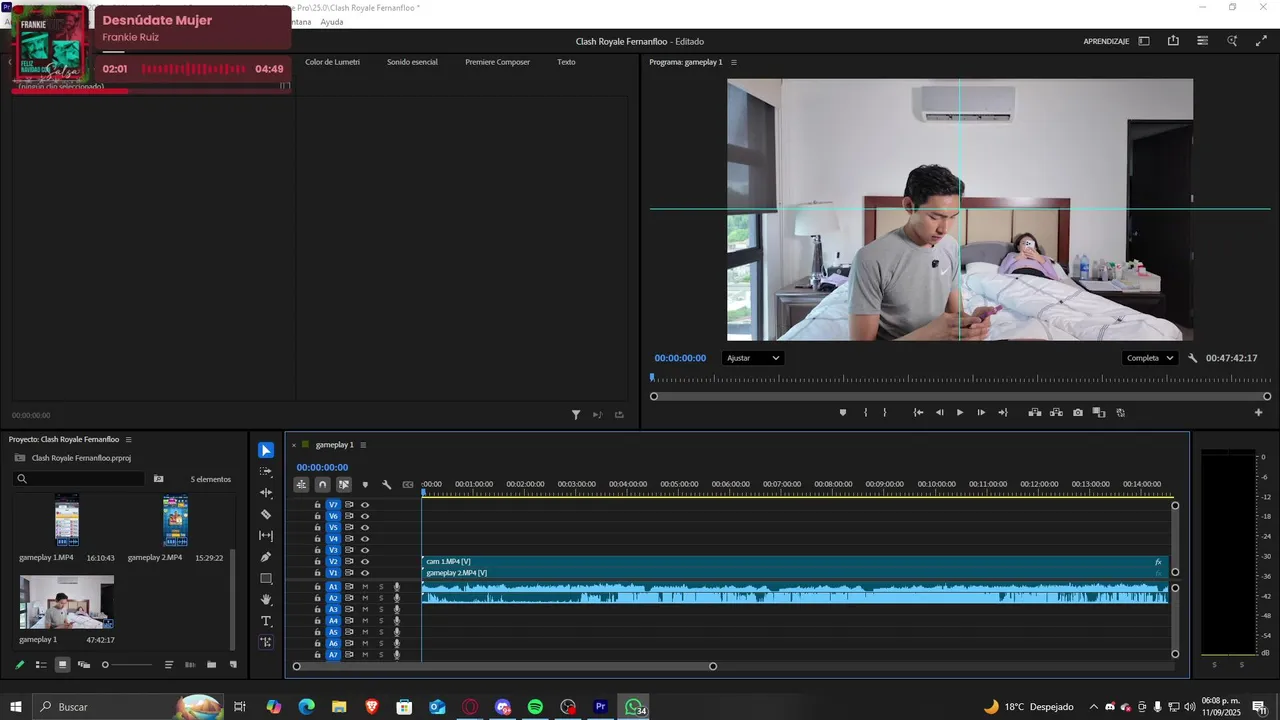The height and width of the screenshot is (720, 1280).
Task: Open the Program gameplay 1 panel menu
Action: click(x=734, y=62)
